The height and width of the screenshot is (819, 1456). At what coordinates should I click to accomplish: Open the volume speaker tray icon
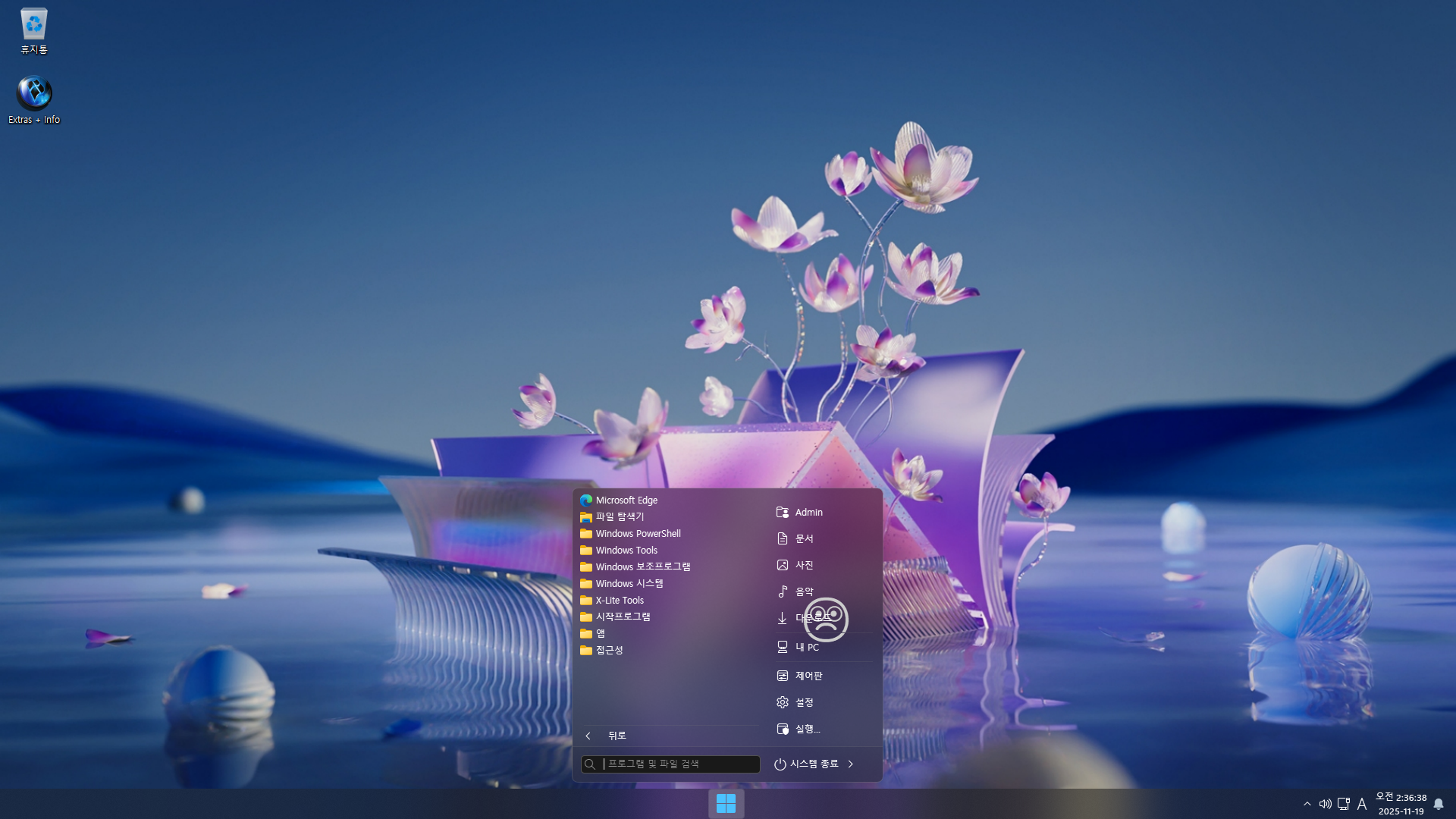1325,804
